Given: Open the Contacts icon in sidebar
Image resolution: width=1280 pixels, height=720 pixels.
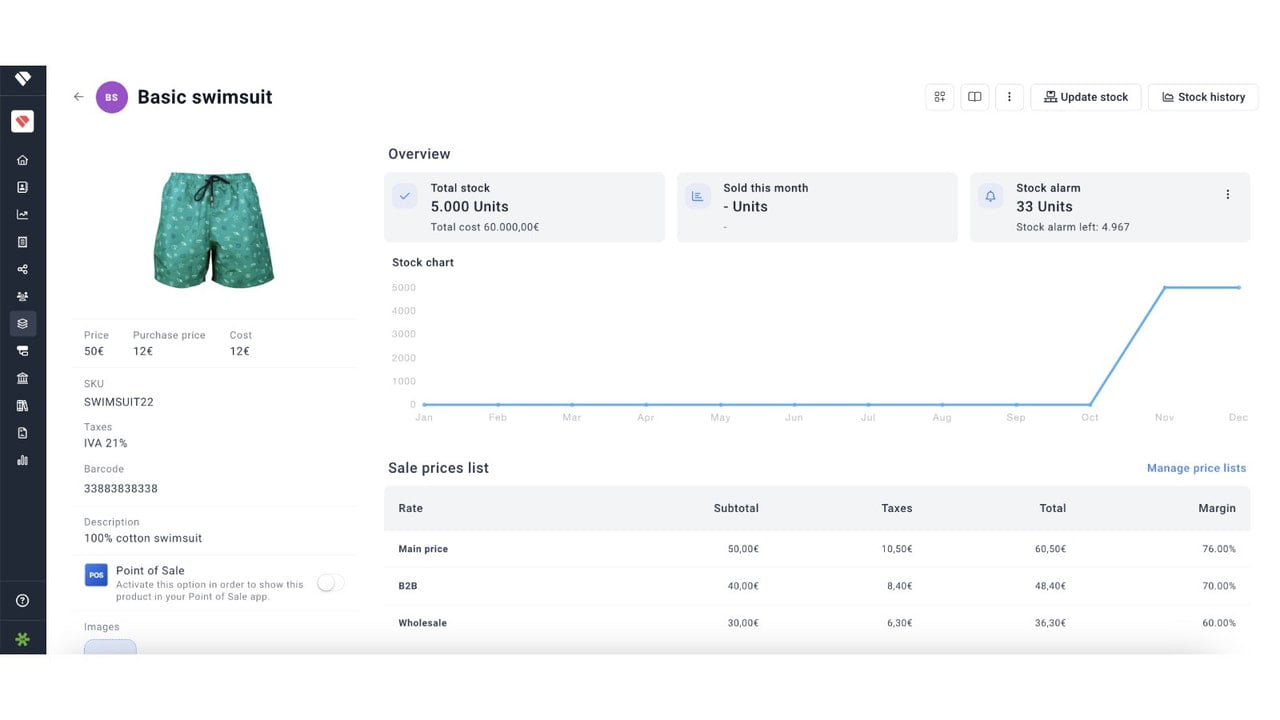Looking at the screenshot, I should point(22,187).
